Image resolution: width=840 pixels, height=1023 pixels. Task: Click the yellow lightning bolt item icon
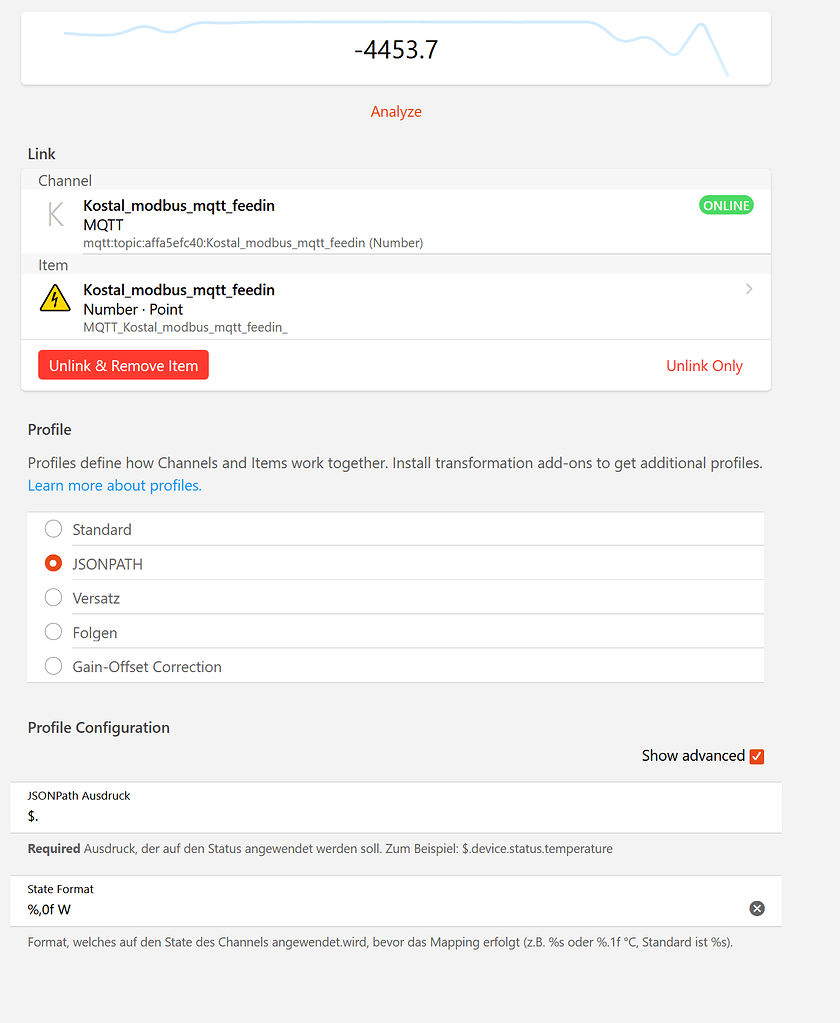point(56,298)
